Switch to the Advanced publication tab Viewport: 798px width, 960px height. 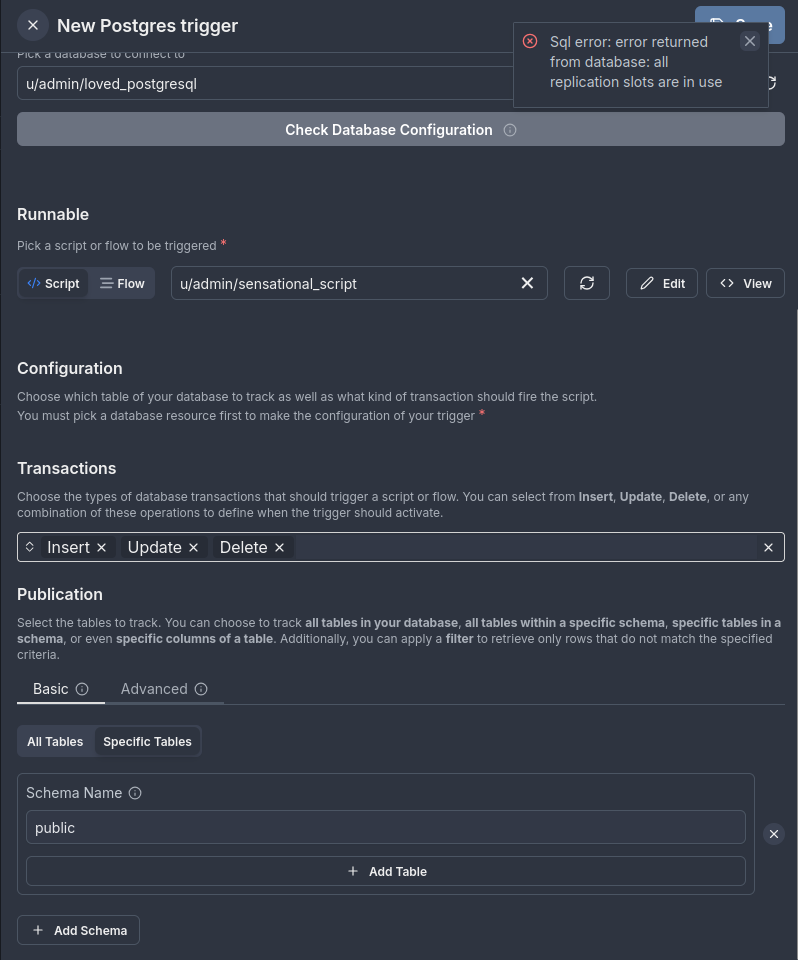[154, 688]
